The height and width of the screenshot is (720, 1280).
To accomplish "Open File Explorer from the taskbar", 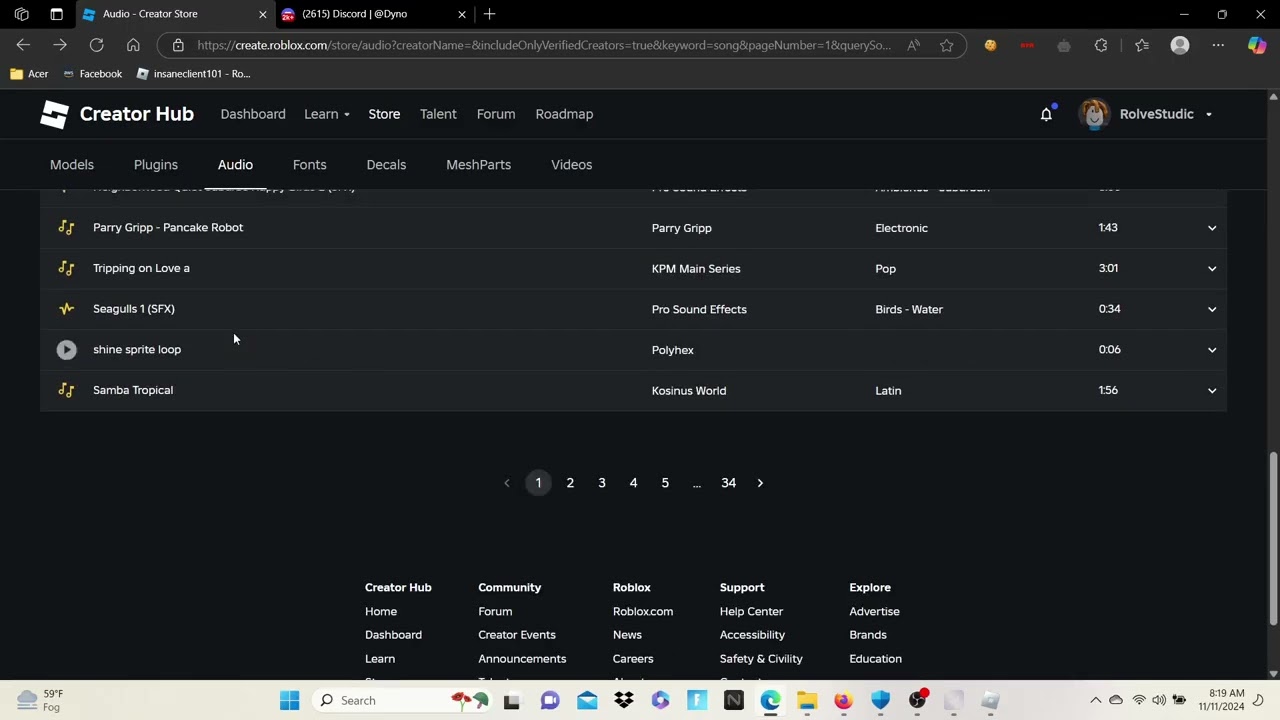I will click(x=807, y=700).
